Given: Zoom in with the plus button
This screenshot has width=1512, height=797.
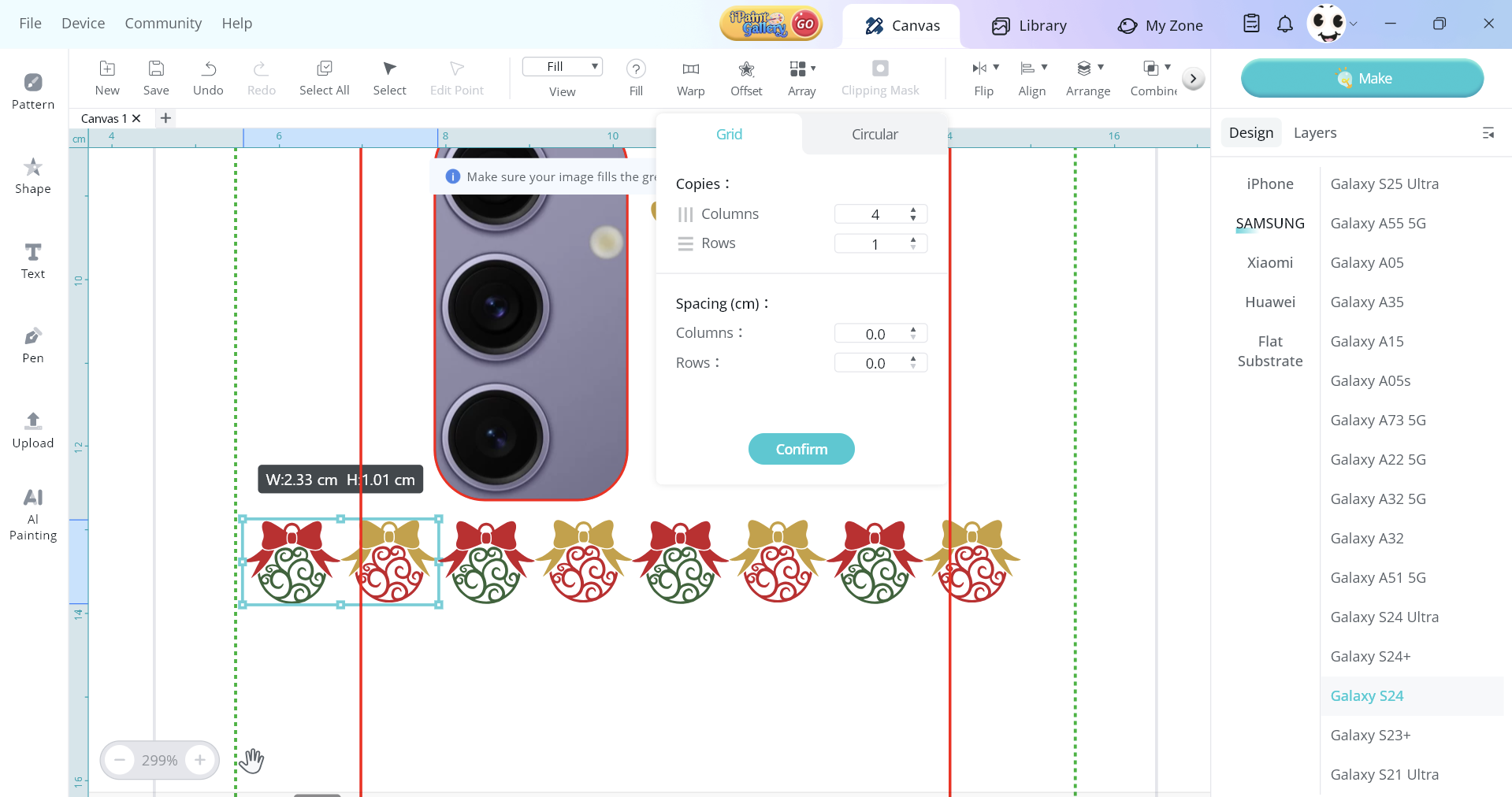Looking at the screenshot, I should click(200, 760).
